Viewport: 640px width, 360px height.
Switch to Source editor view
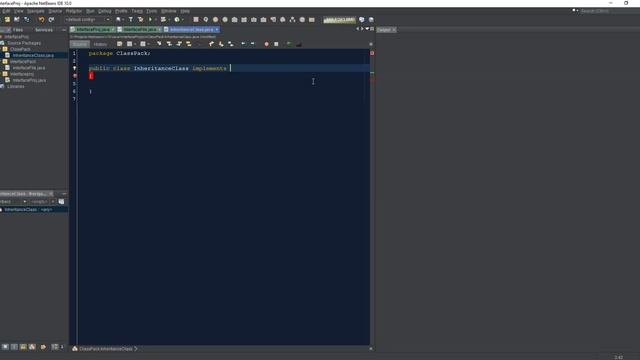click(80, 44)
